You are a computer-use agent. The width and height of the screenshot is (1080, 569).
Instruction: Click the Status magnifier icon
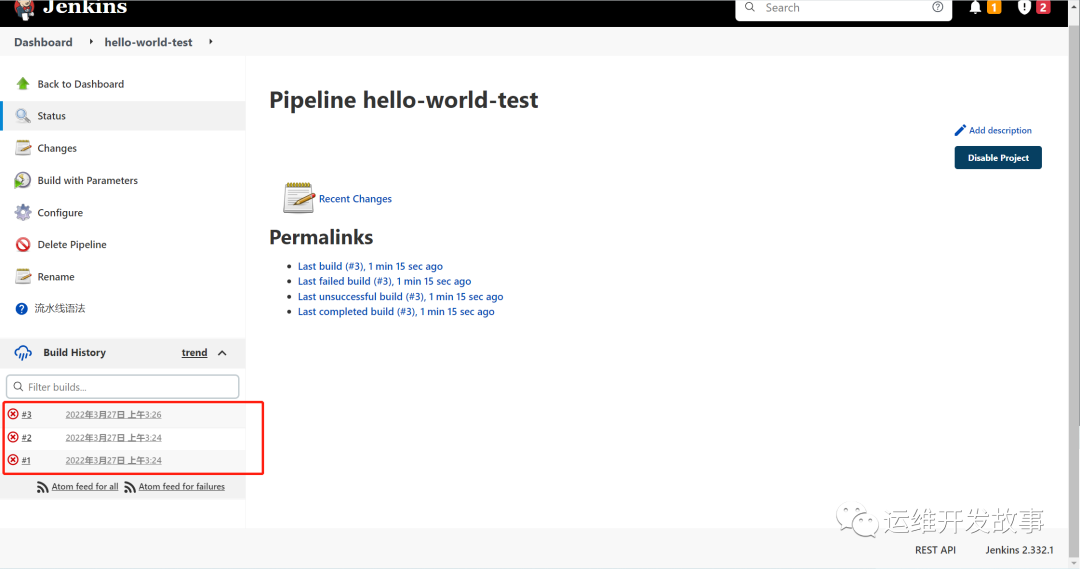pos(23,116)
